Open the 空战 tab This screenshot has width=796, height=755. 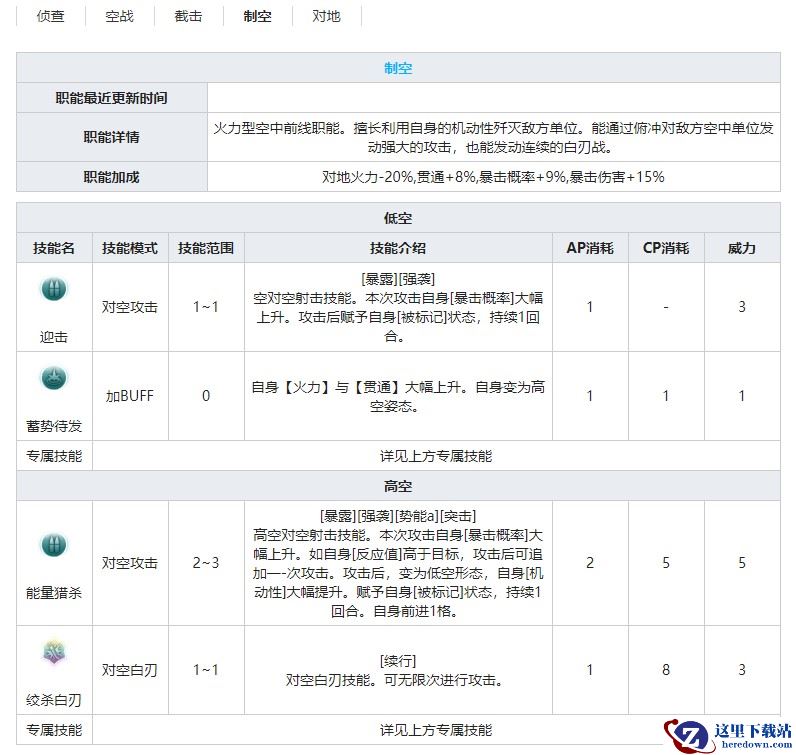pyautogui.click(x=119, y=17)
